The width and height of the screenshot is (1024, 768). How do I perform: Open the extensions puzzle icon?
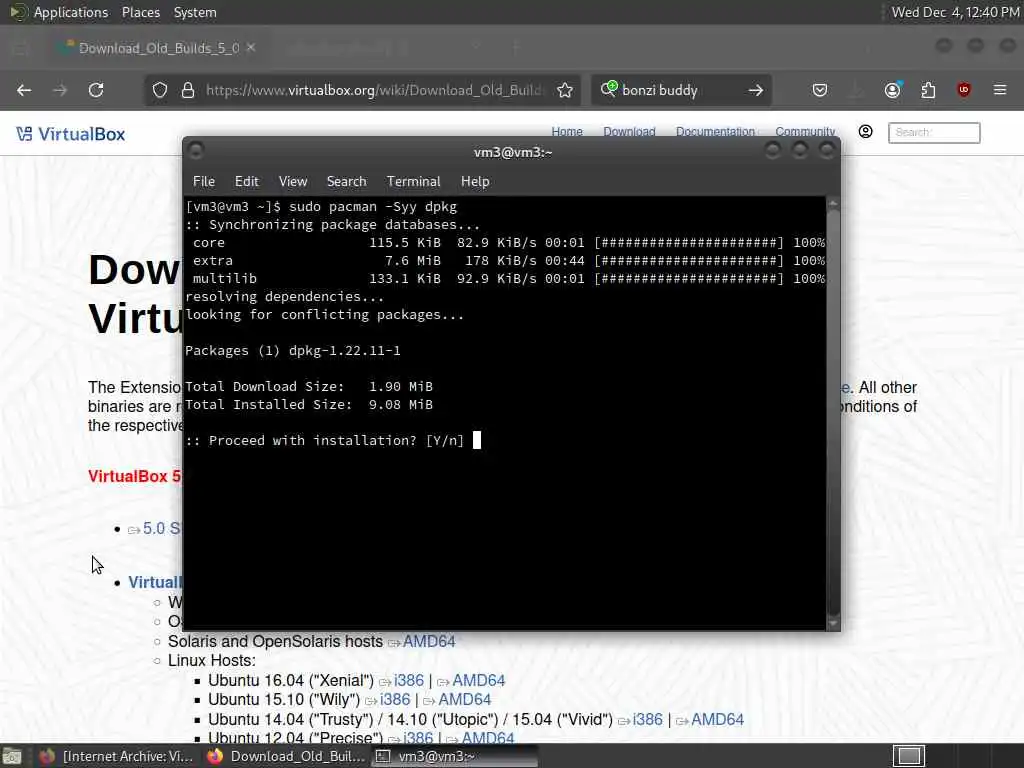(928, 90)
